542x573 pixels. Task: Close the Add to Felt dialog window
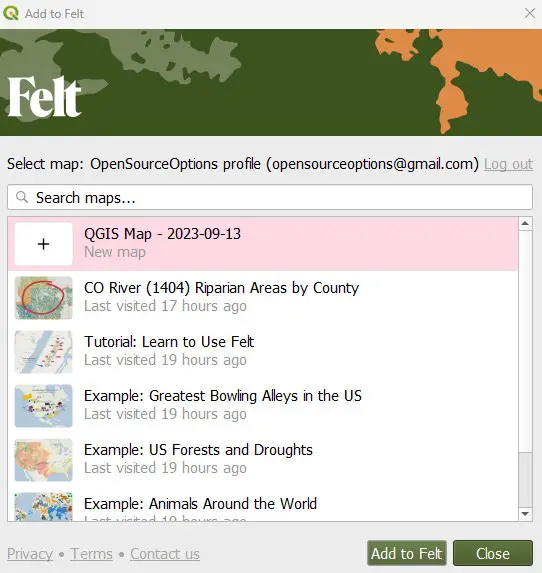click(530, 13)
